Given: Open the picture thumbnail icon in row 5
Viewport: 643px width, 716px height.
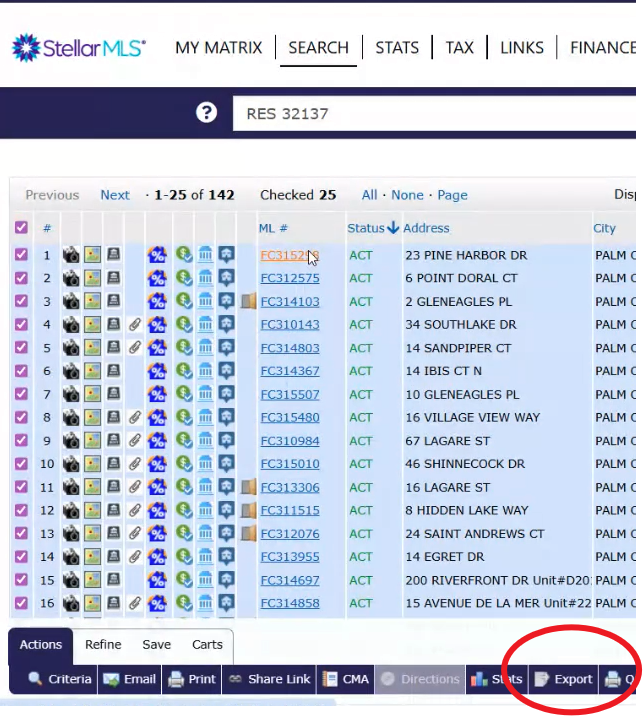Looking at the screenshot, I should 92,348.
